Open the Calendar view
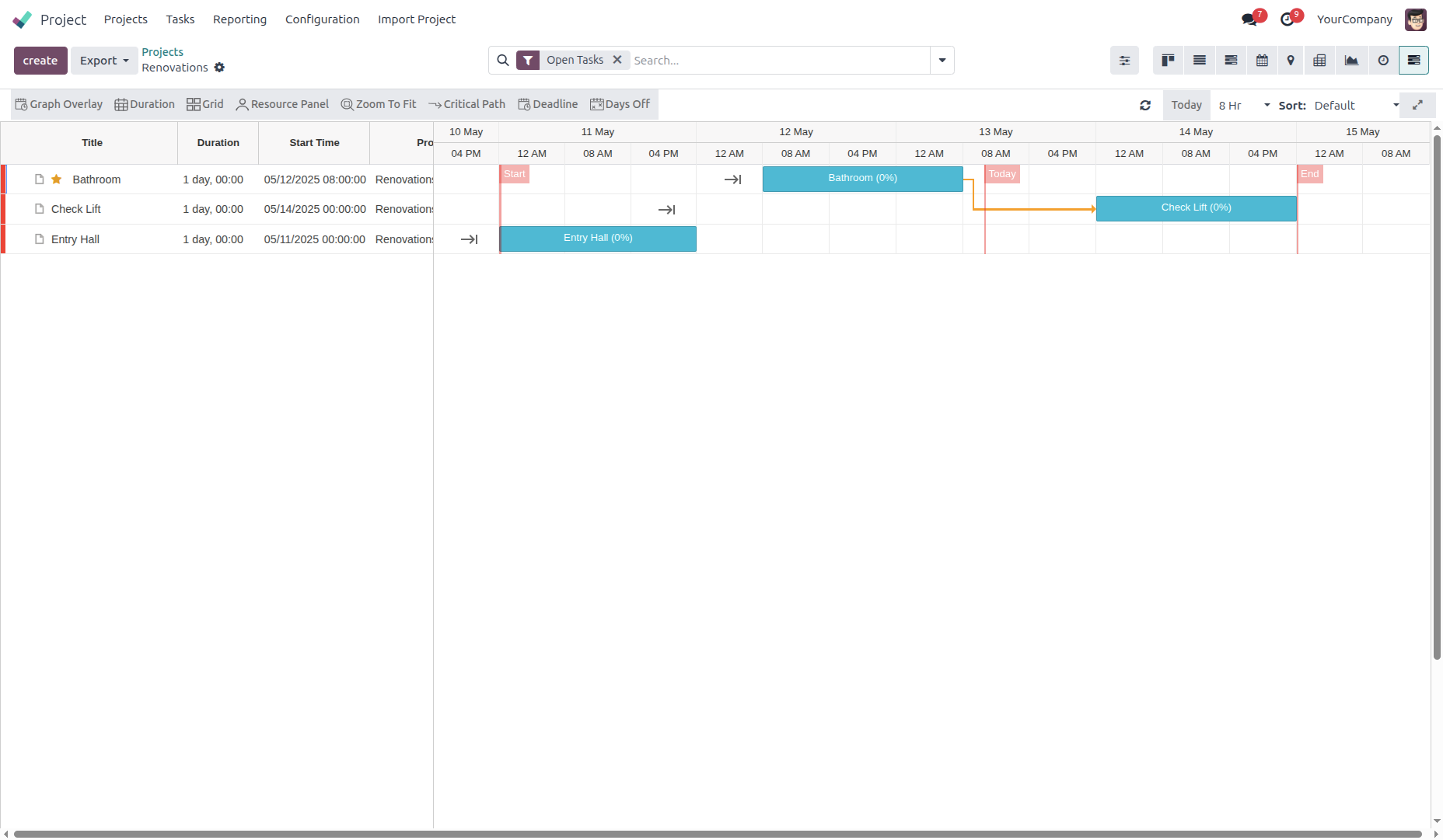Image resolution: width=1443 pixels, height=840 pixels. point(1262,61)
